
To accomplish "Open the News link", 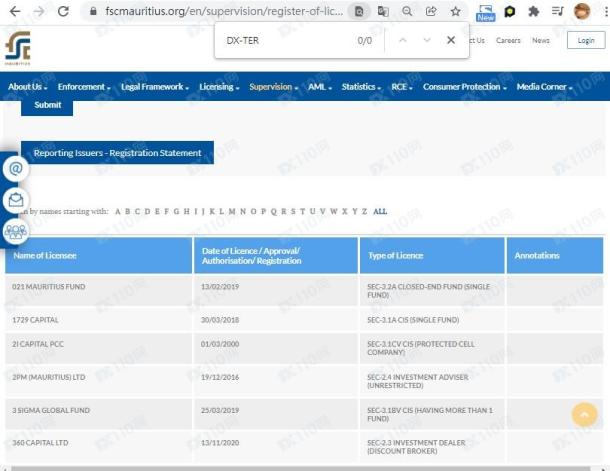I will (x=541, y=40).
